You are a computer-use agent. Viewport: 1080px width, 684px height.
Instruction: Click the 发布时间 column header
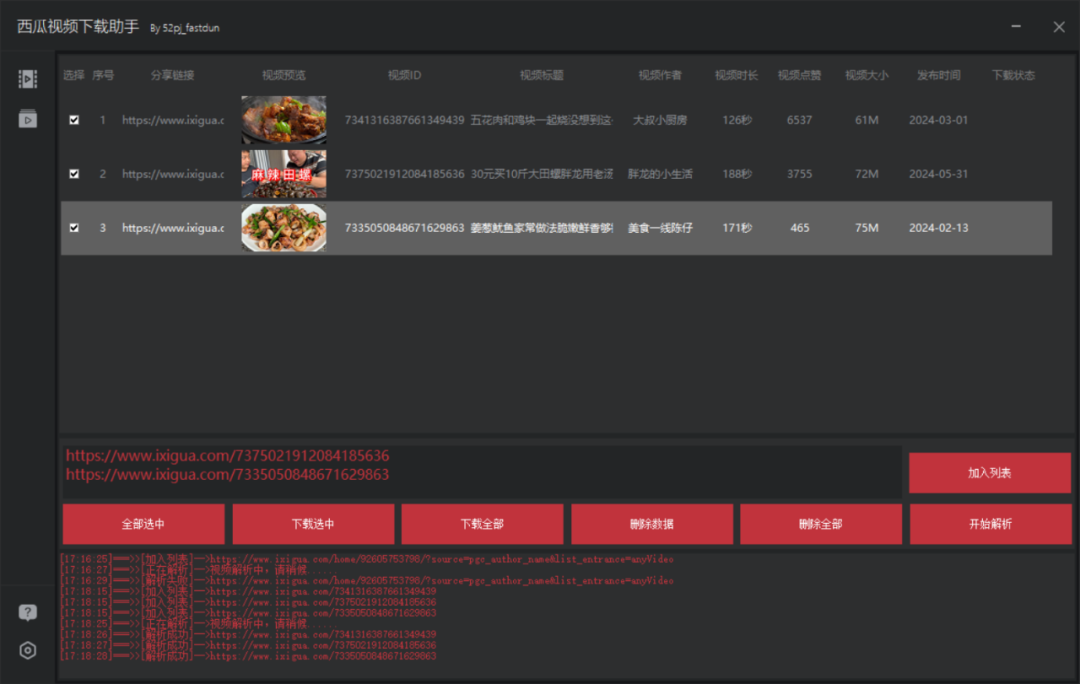938,75
